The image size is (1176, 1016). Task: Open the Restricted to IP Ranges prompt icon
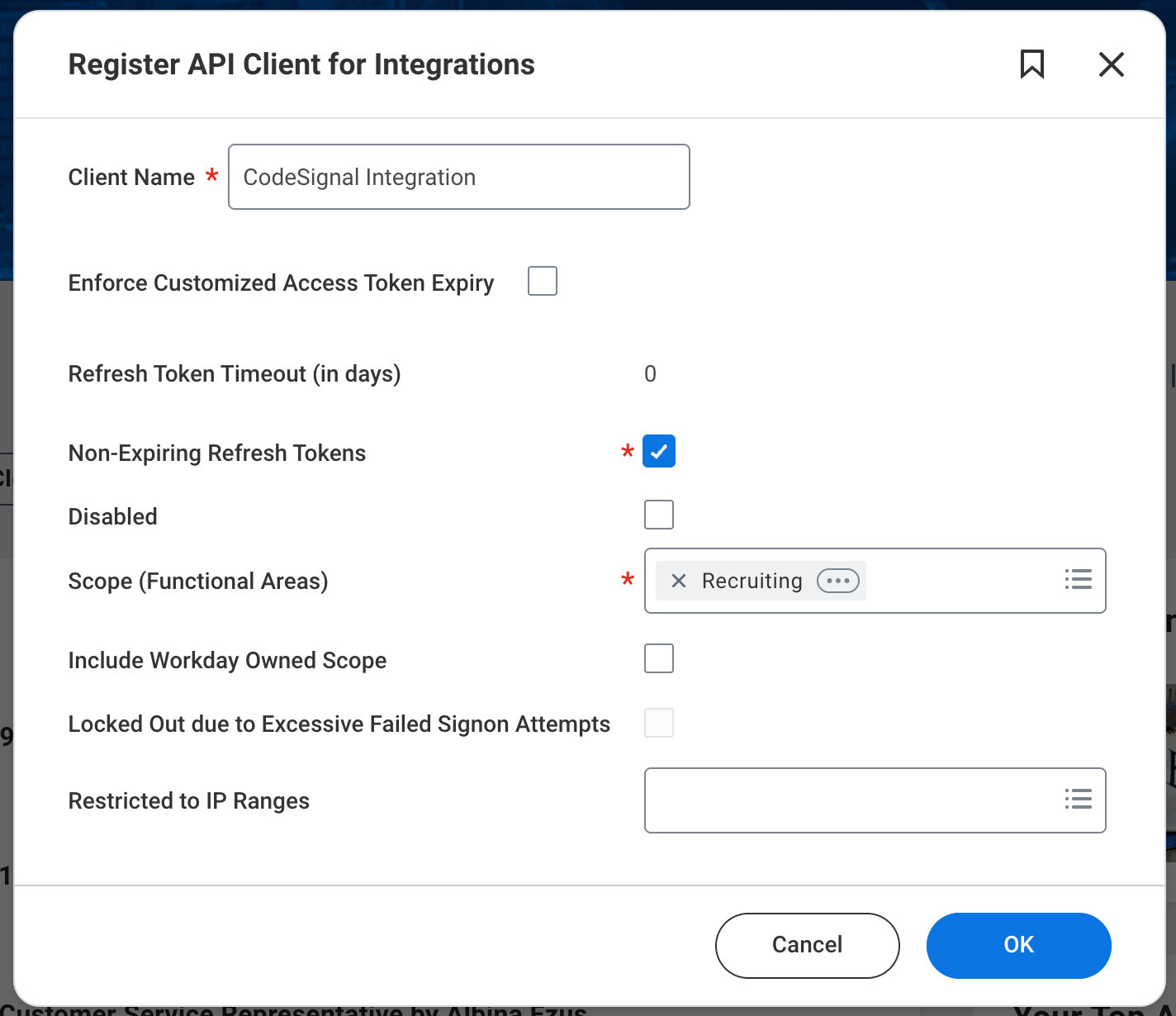click(1079, 800)
